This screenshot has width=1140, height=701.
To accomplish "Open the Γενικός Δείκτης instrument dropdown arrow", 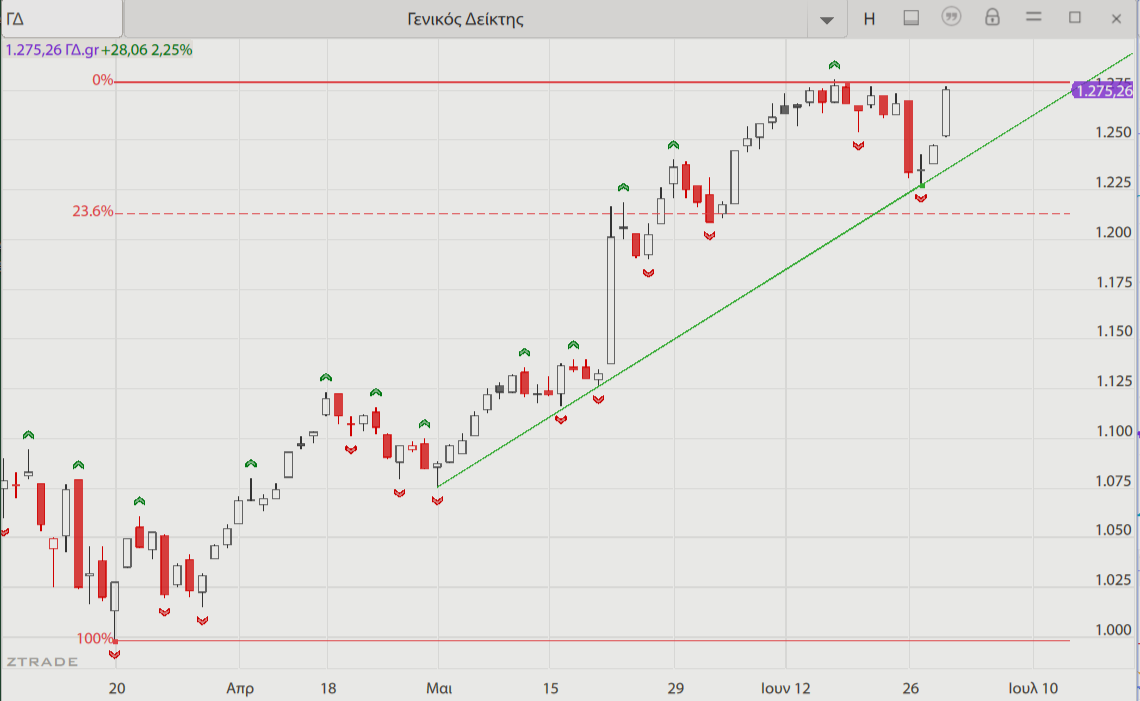I will pos(827,20).
